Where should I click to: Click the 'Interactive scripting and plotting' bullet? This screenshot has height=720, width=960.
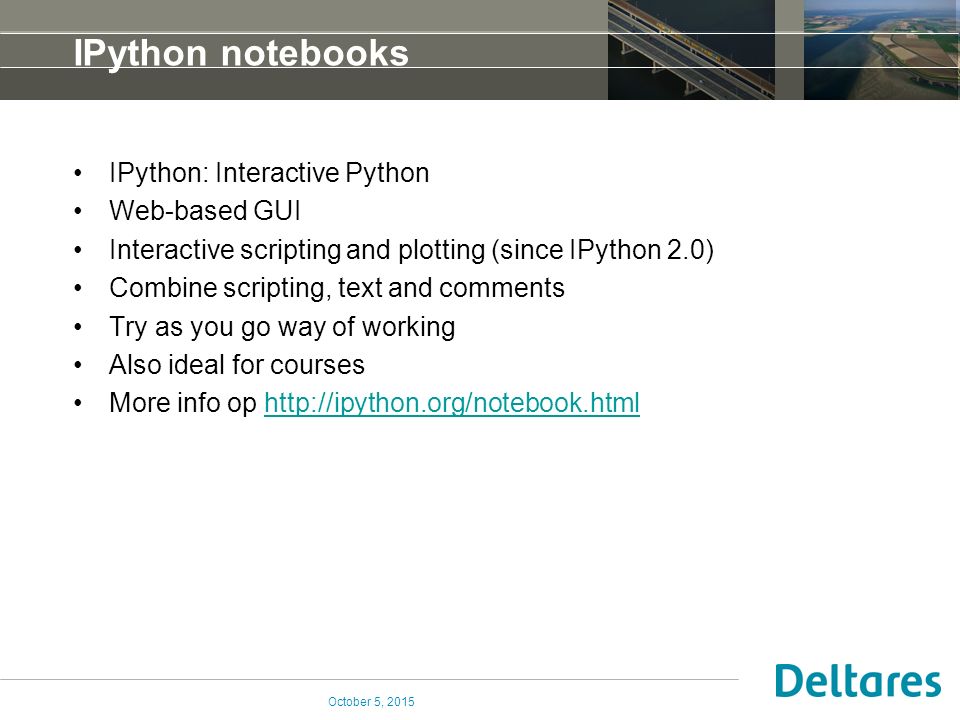tap(411, 250)
